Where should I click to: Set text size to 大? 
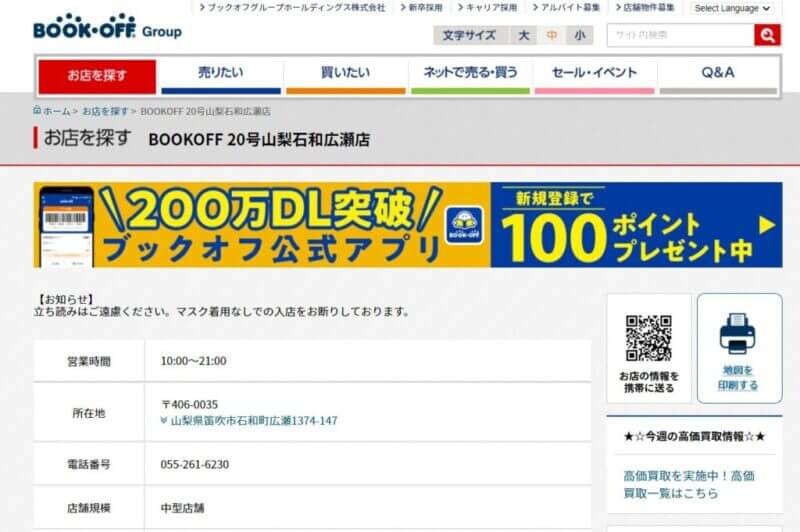pos(523,36)
